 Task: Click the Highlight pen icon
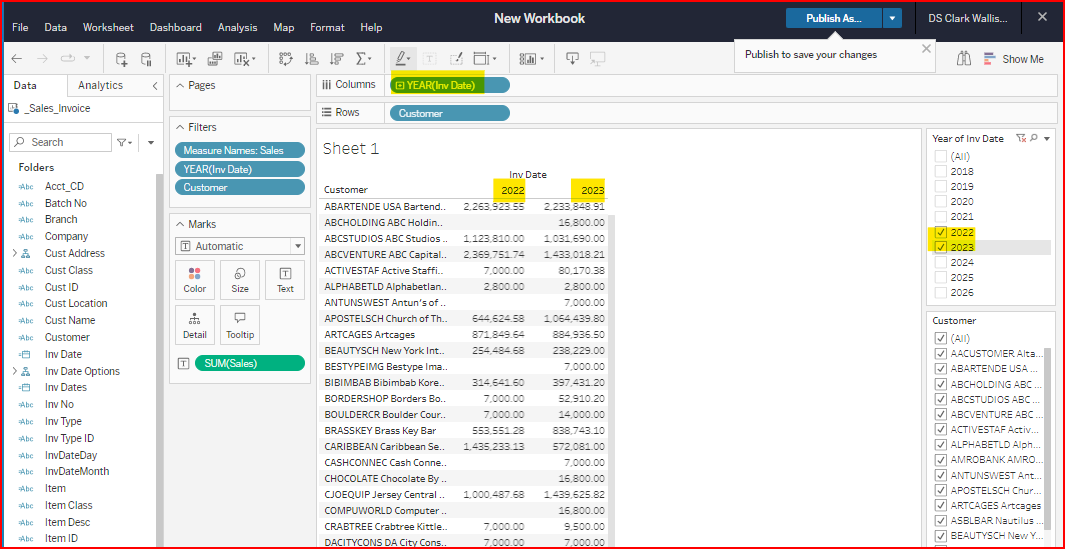[401, 59]
